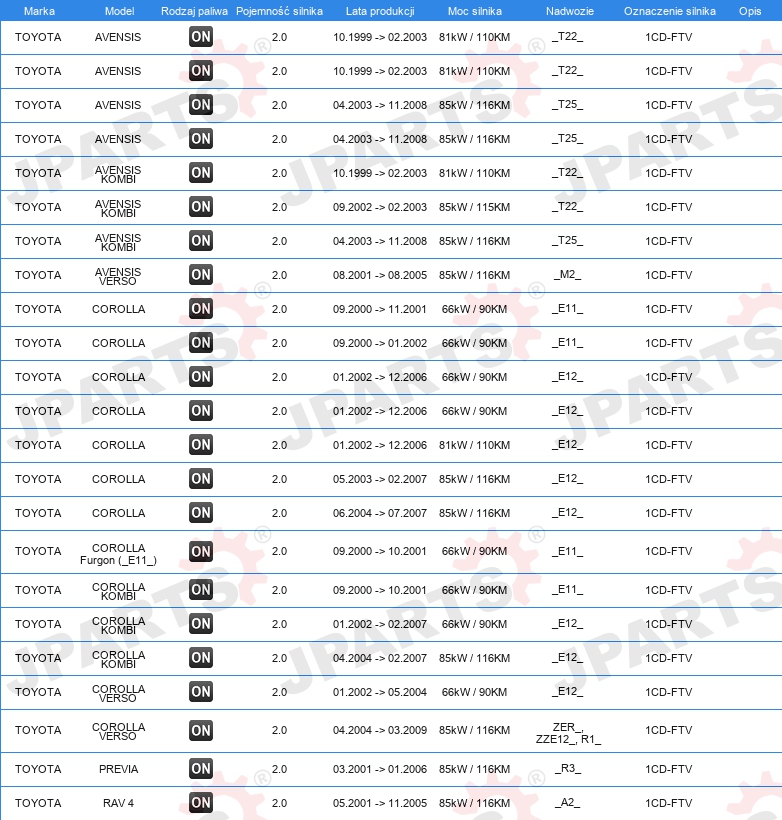Select the 2.0 capacity in the RAV 4 row
This screenshot has height=820, width=782.
(279, 803)
